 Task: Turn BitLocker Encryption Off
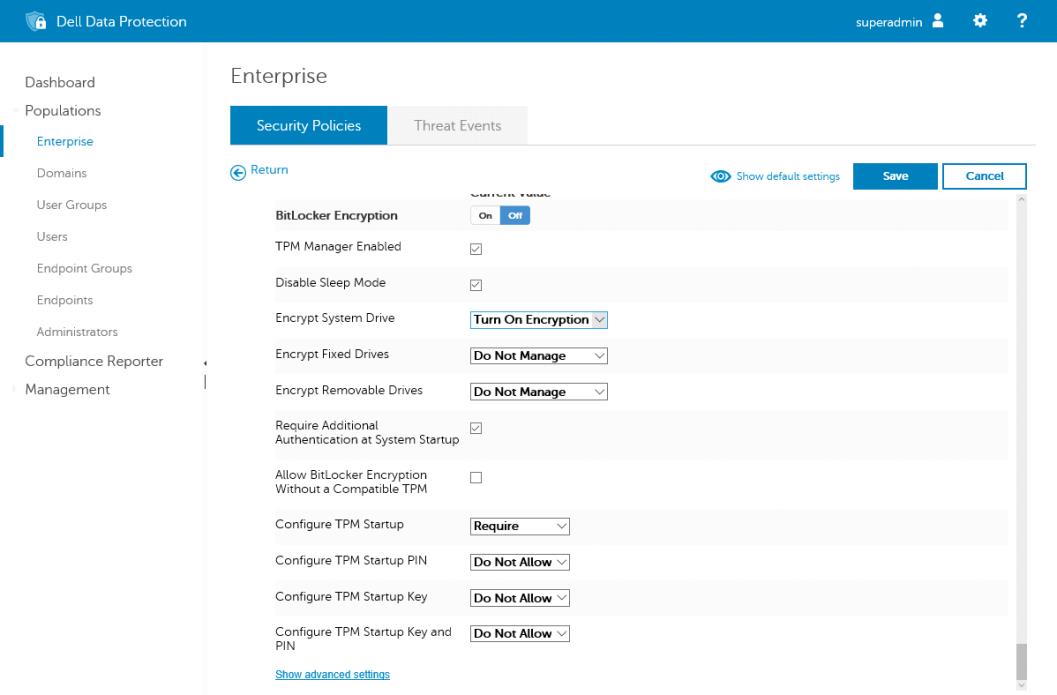pos(517,215)
